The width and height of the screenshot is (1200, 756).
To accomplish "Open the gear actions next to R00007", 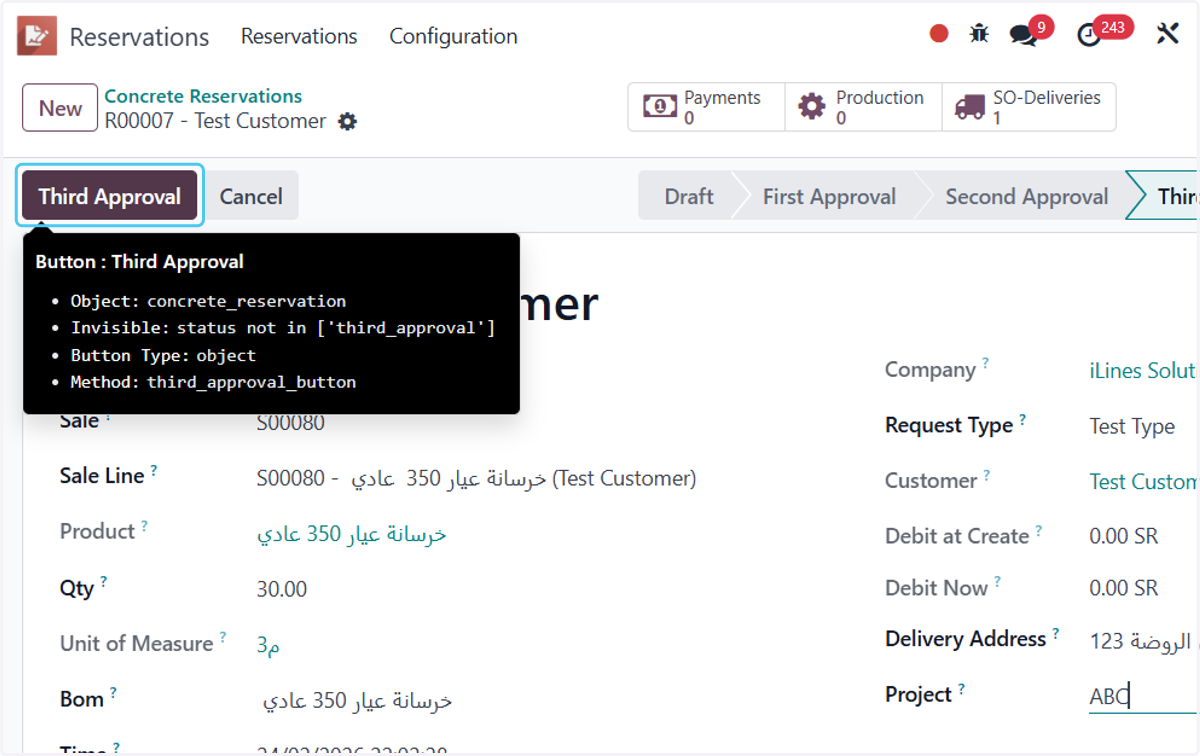I will click(347, 122).
